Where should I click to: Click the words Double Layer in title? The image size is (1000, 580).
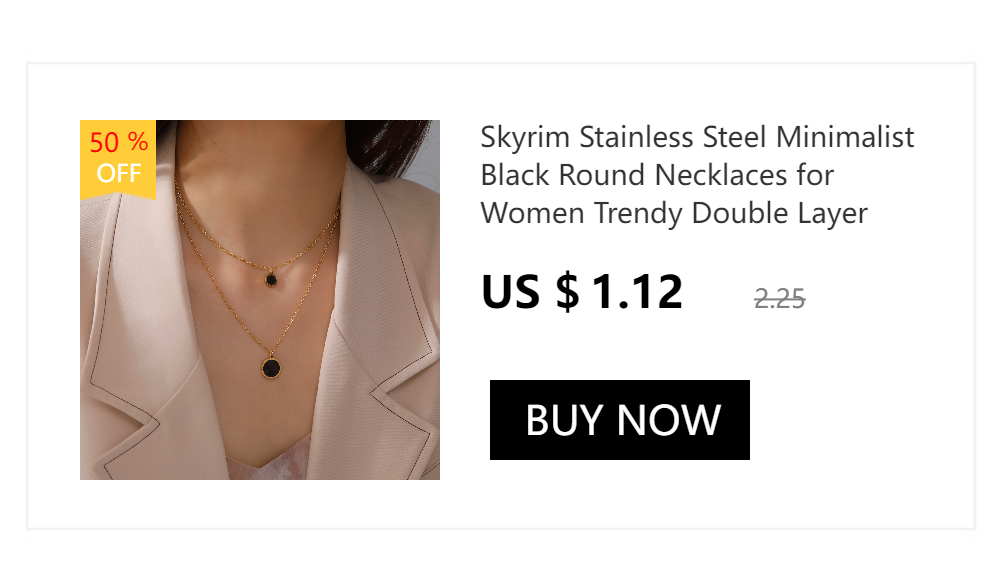point(779,213)
